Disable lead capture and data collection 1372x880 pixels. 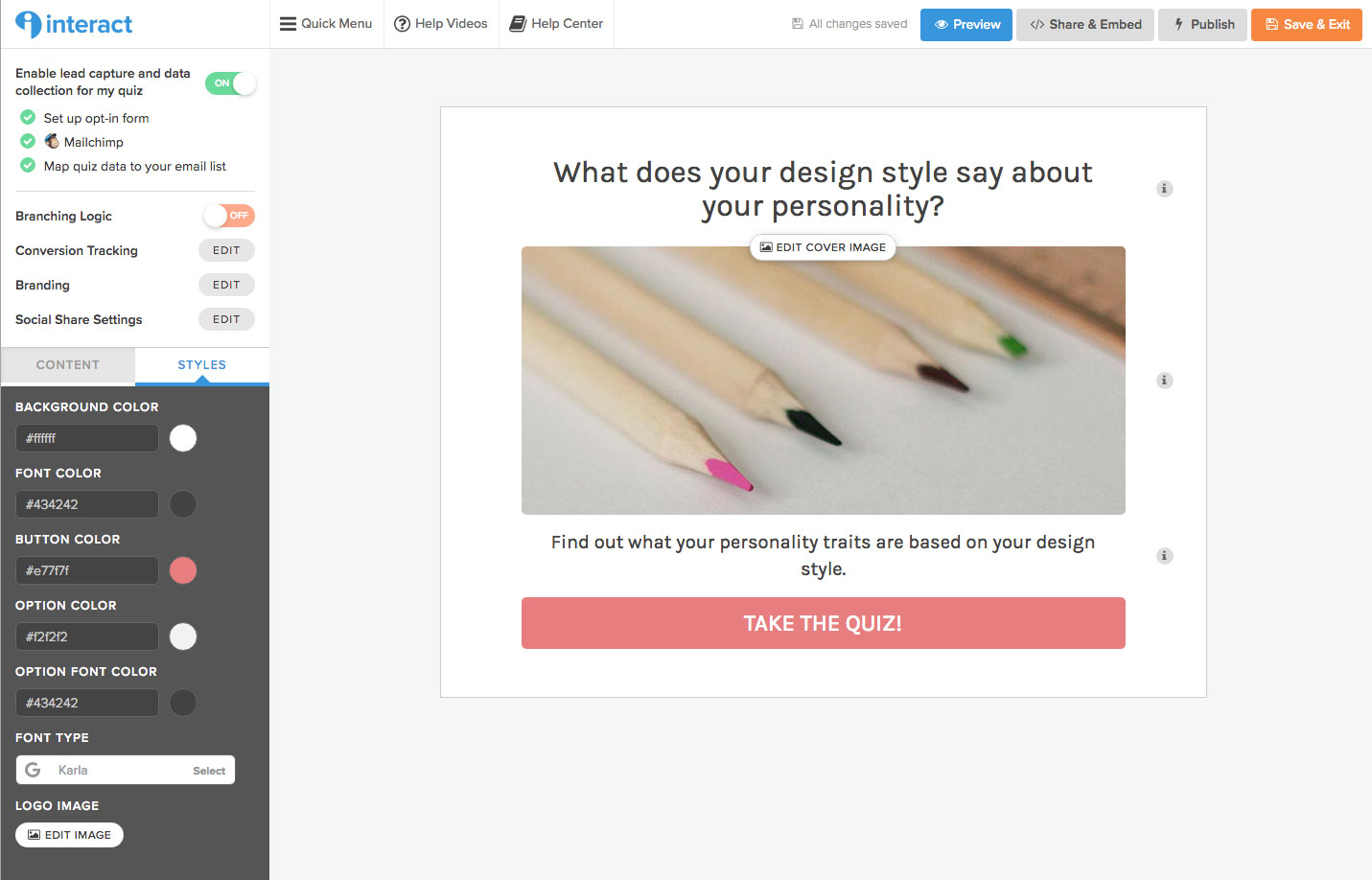point(230,83)
